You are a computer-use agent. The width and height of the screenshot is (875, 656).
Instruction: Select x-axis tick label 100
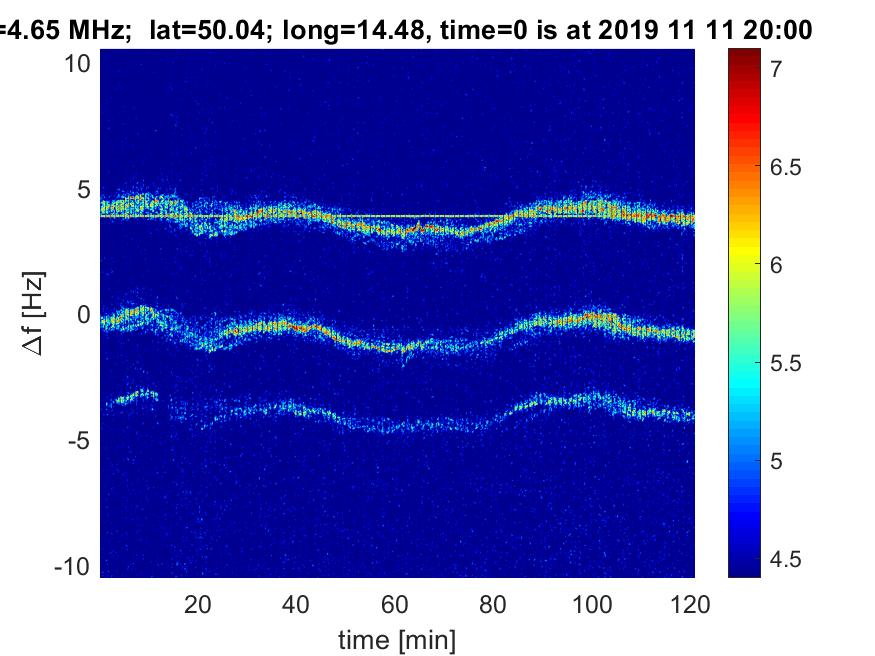[x=594, y=604]
